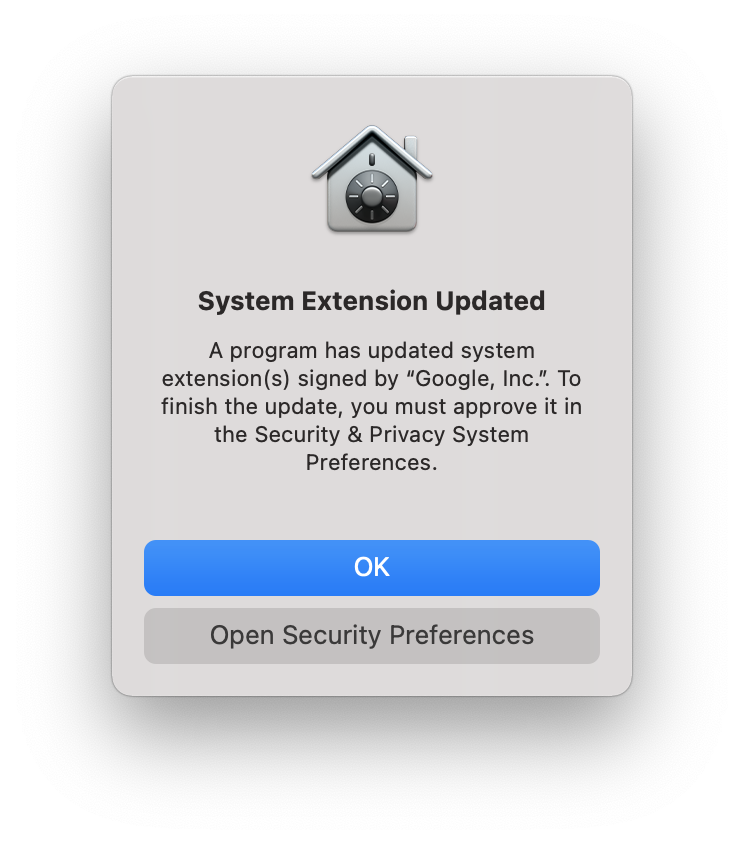Dismiss the alert using the blue OK button
Screen dimensions: 744x844
tap(371, 567)
